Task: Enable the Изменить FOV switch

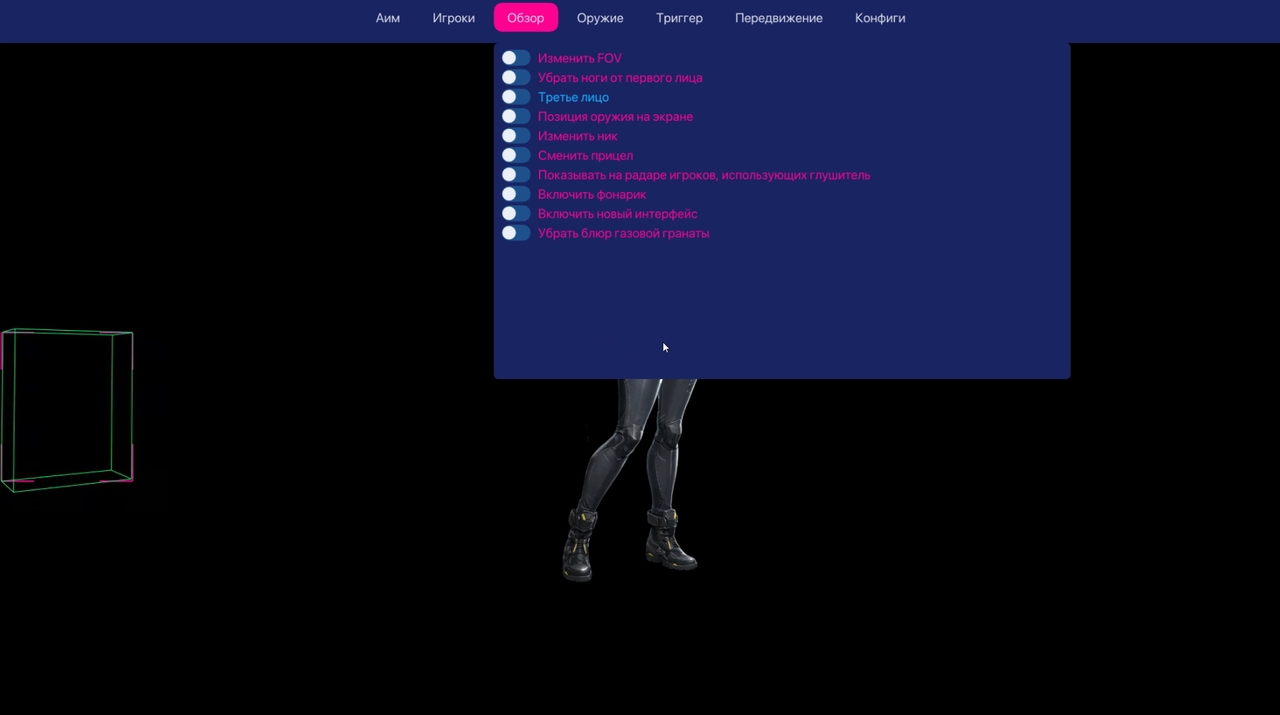Action: [x=516, y=58]
